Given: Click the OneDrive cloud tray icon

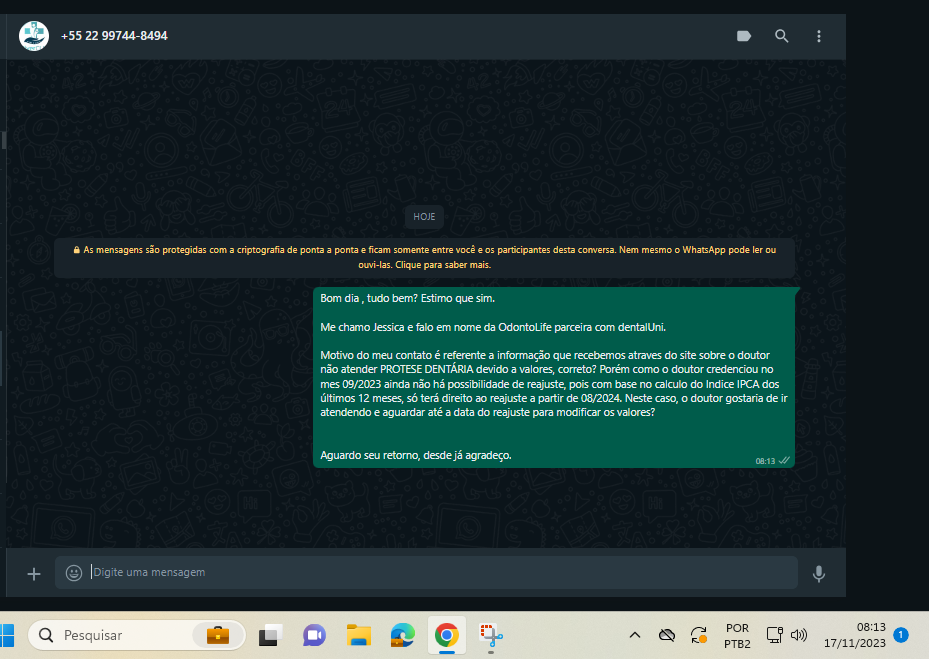Looking at the screenshot, I should [667, 635].
